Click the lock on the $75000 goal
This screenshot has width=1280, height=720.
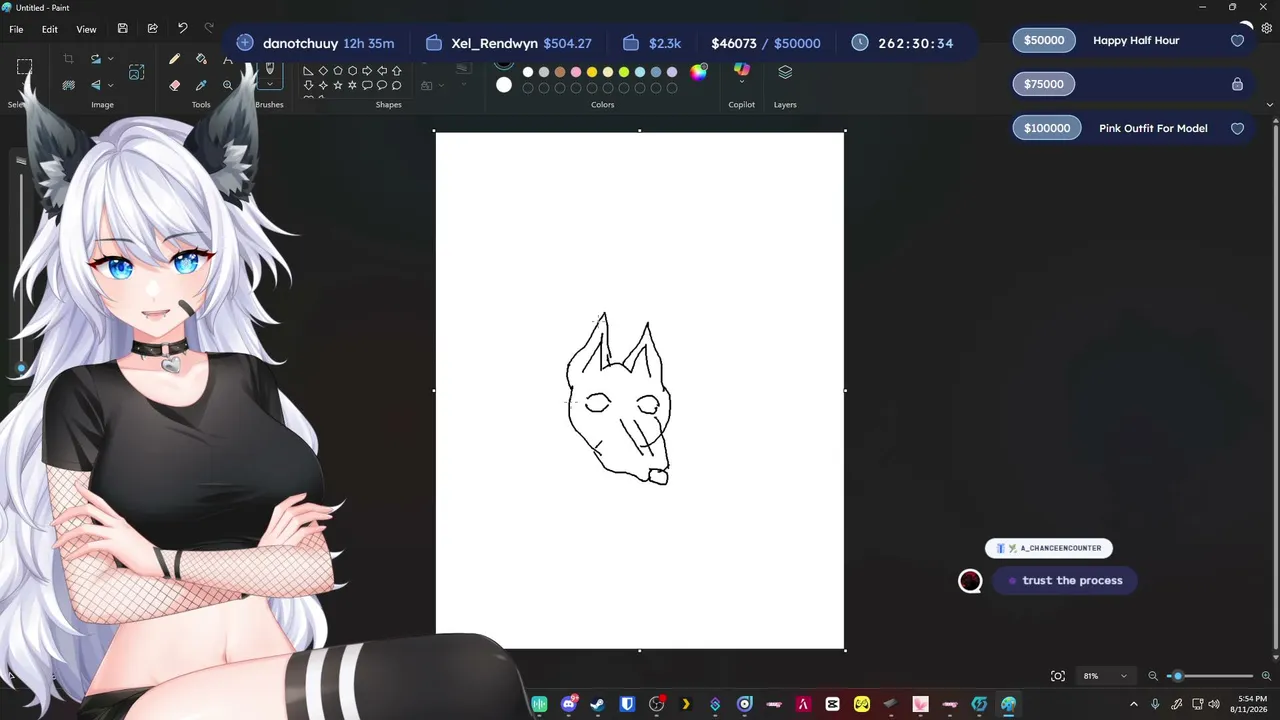[x=1237, y=84]
